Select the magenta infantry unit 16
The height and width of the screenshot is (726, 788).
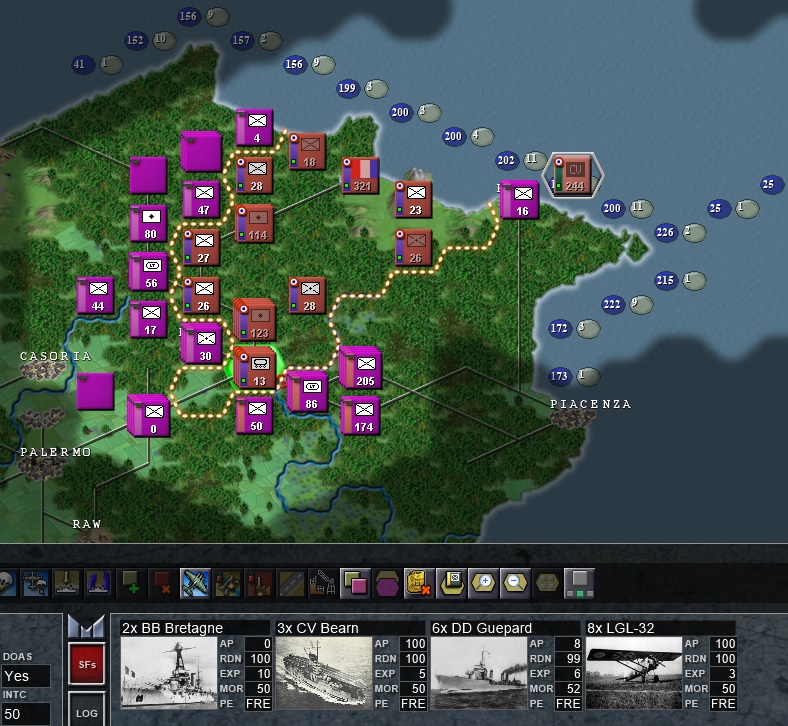coord(520,199)
